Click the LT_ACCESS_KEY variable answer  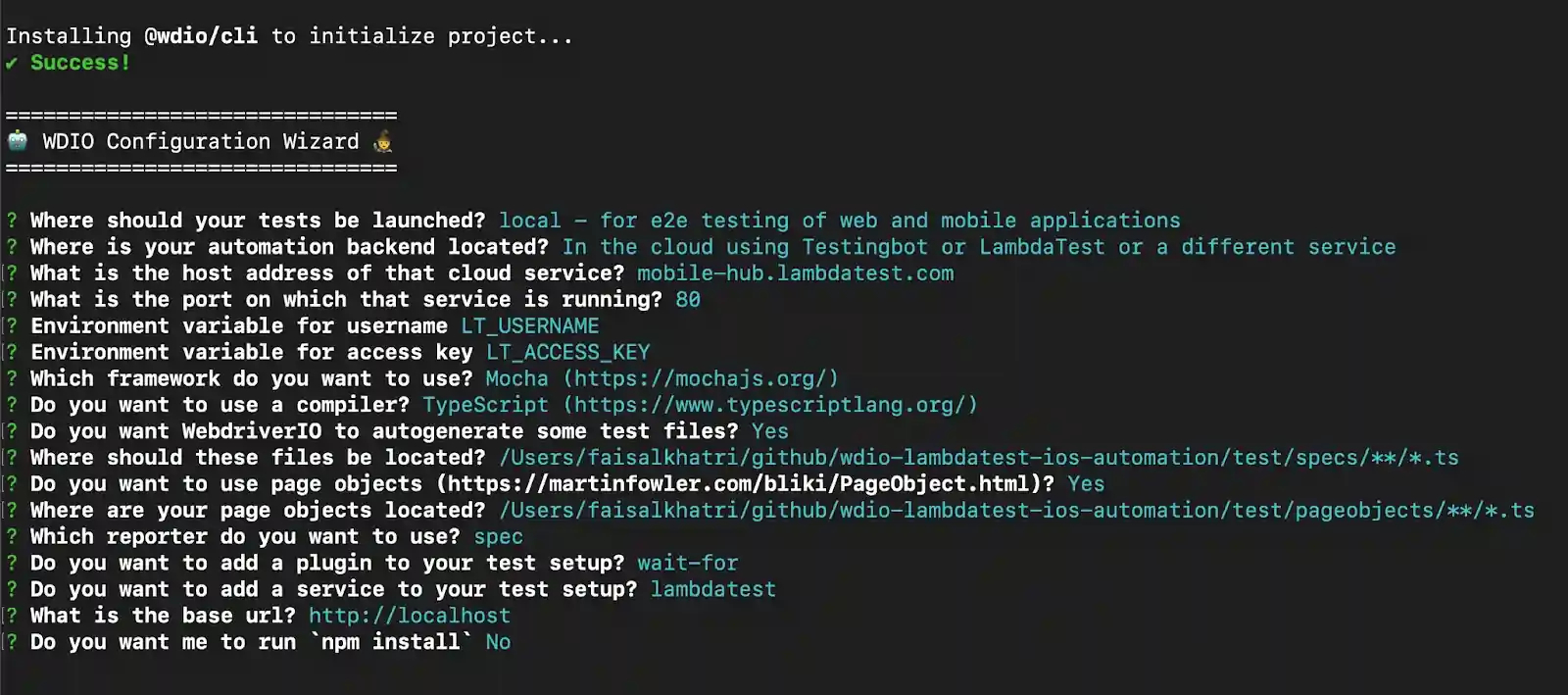(x=567, y=353)
